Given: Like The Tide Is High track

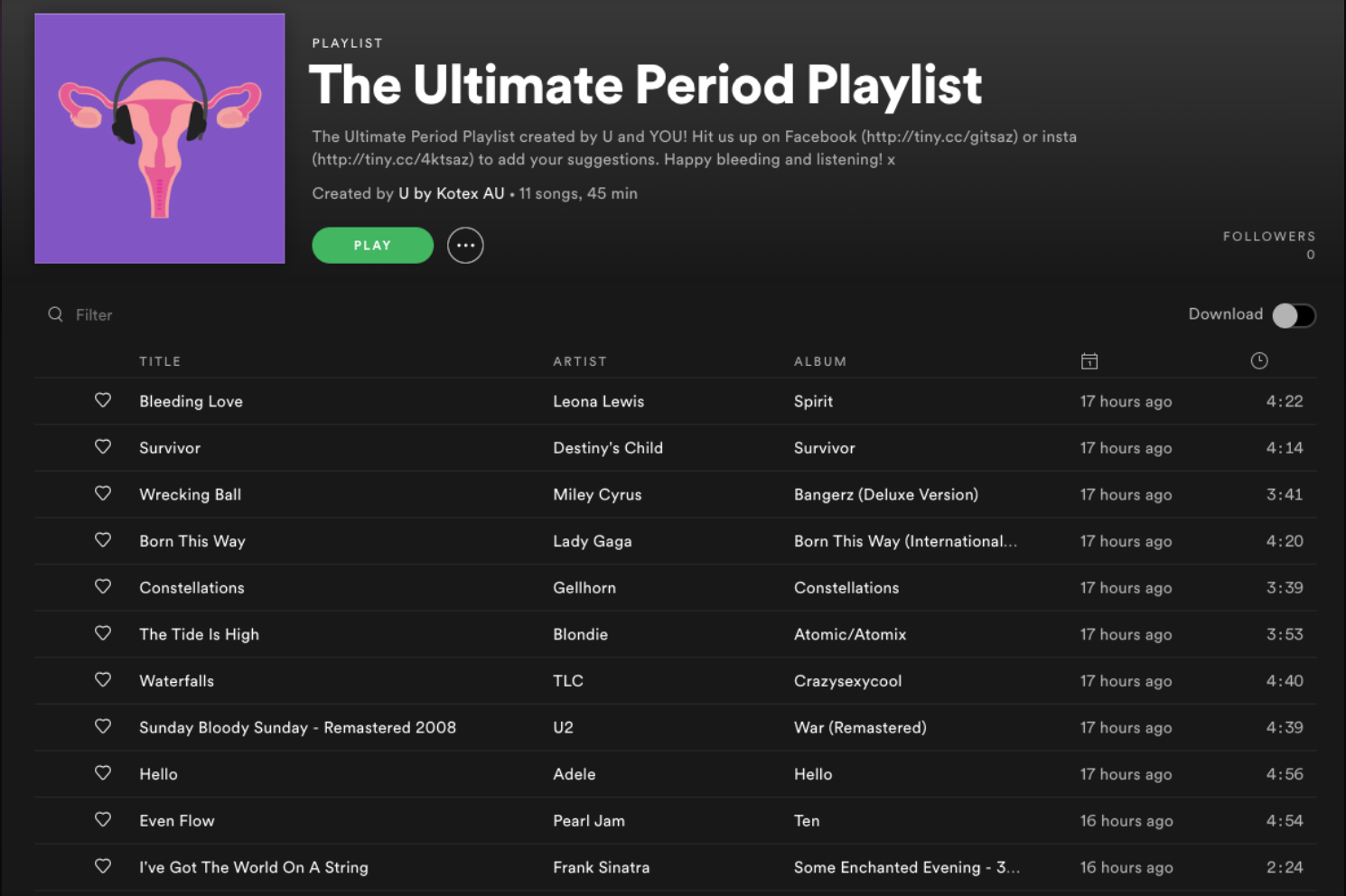Looking at the screenshot, I should (x=103, y=633).
